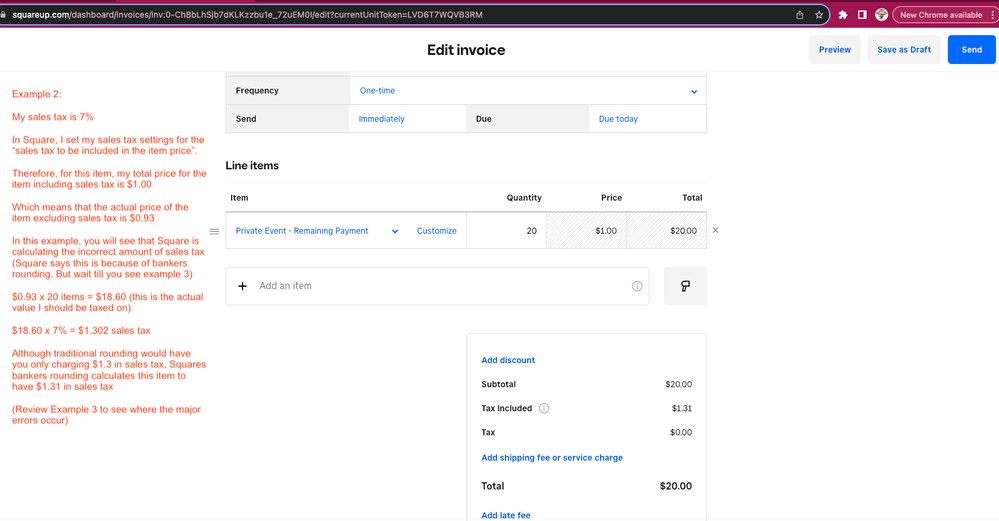999x521 pixels.
Task: Remove line item with the X icon
Action: pyautogui.click(x=715, y=231)
